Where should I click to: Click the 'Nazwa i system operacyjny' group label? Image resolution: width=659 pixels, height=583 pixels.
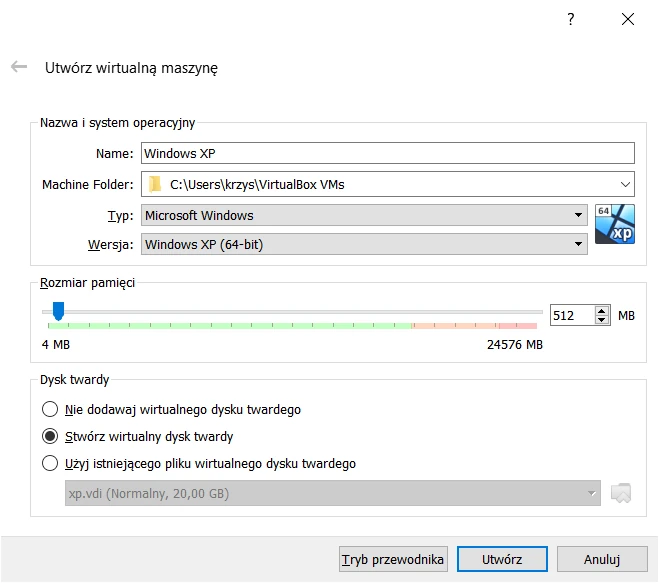[x=117, y=123]
